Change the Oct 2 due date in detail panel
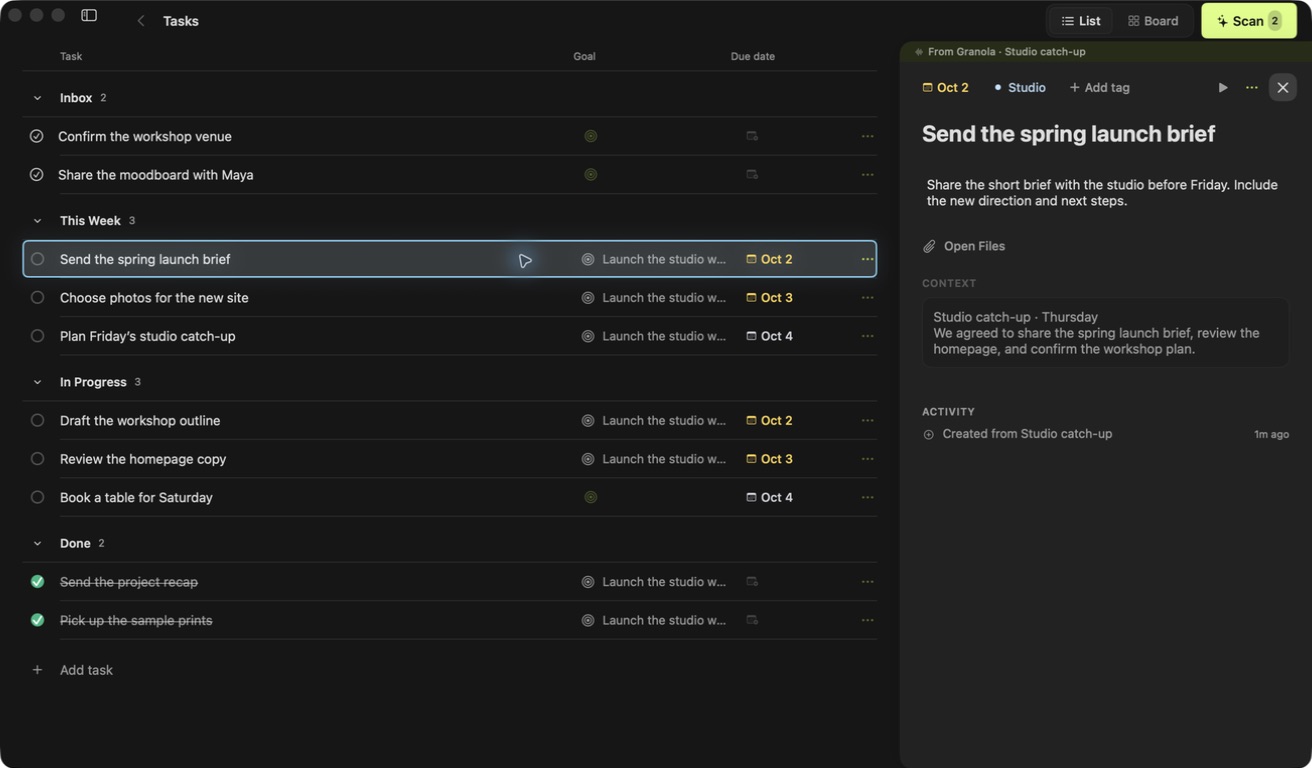Viewport: 1312px width, 768px height. pyautogui.click(x=945, y=88)
